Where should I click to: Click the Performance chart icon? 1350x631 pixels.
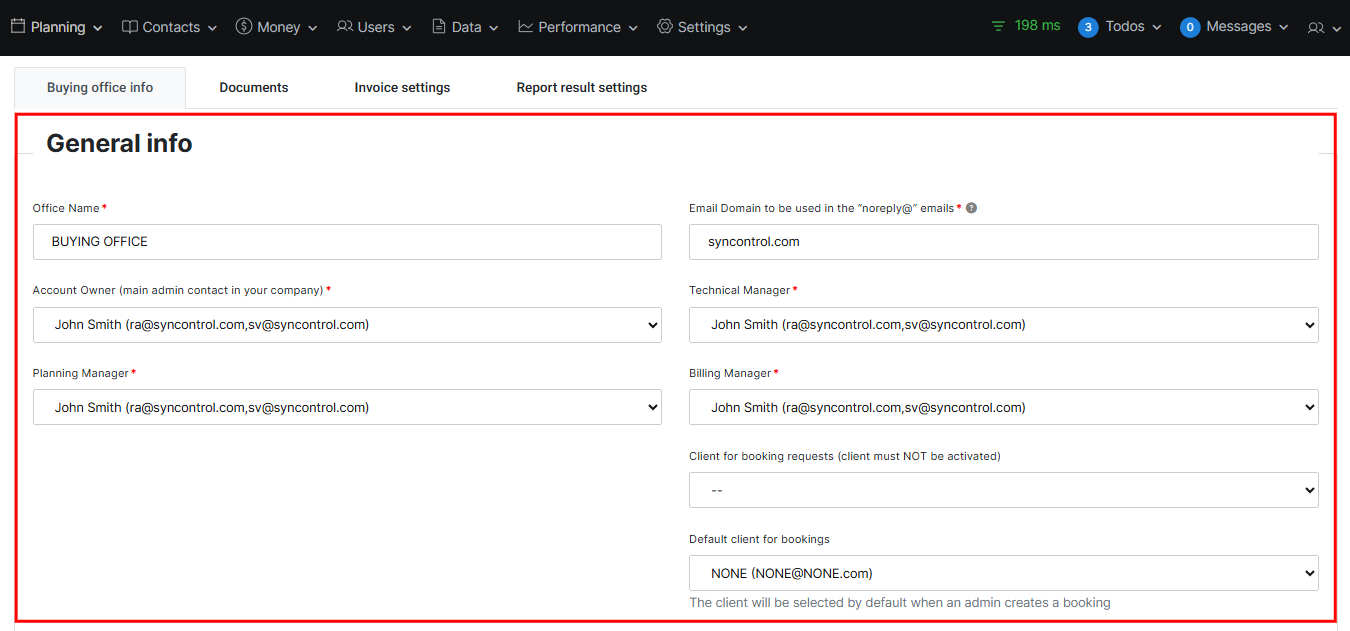526,27
